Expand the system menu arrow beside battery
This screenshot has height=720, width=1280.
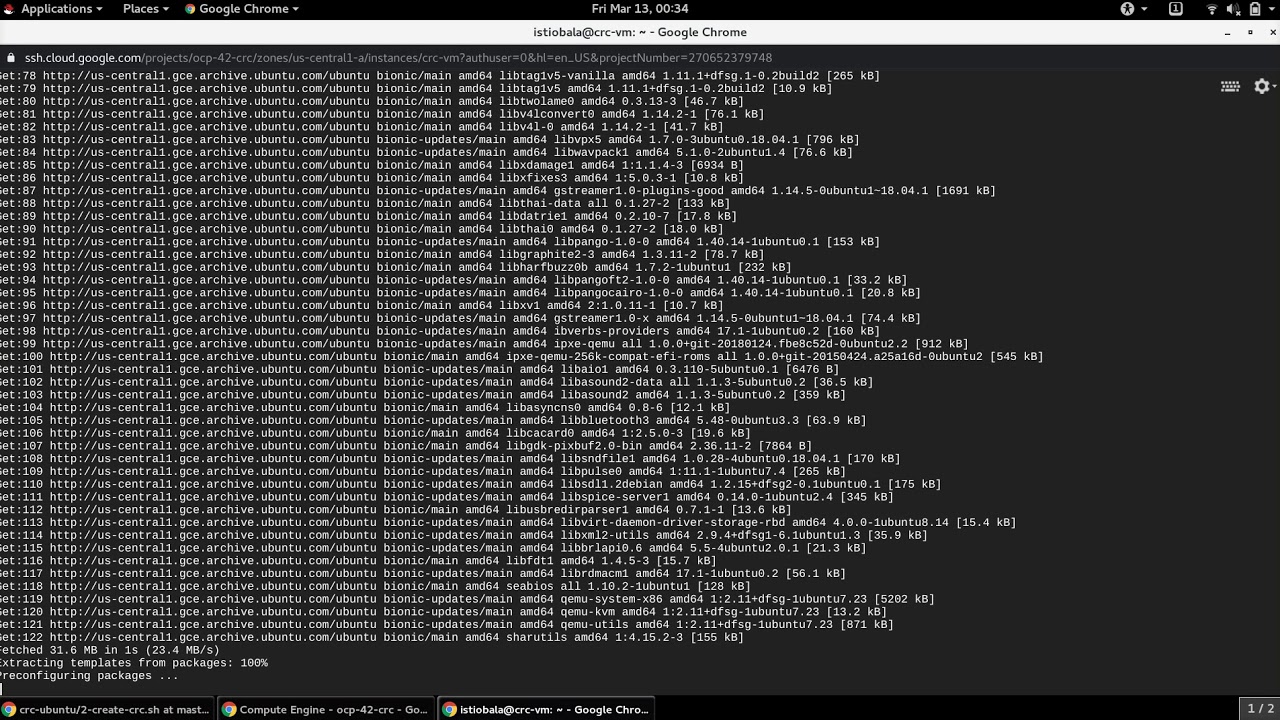pos(1271,9)
